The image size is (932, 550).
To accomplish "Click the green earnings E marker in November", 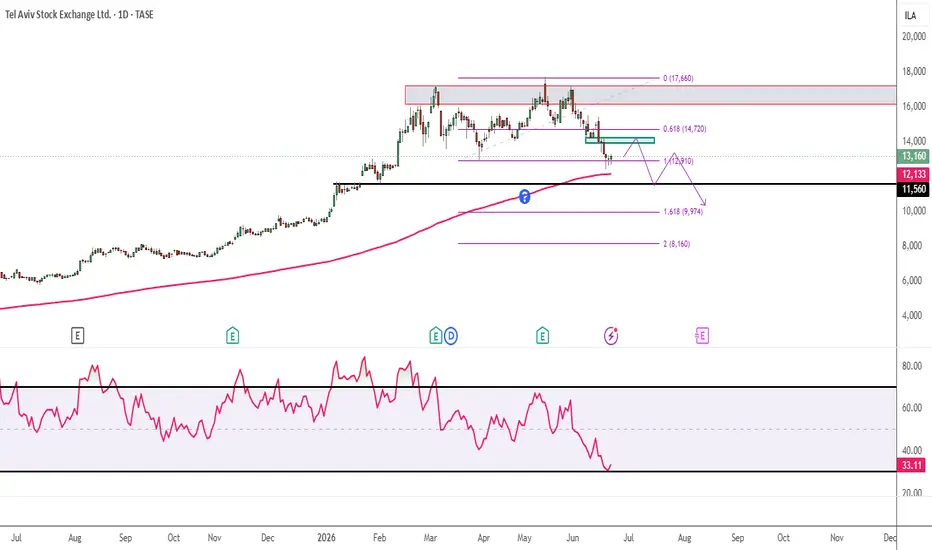I will pos(232,336).
